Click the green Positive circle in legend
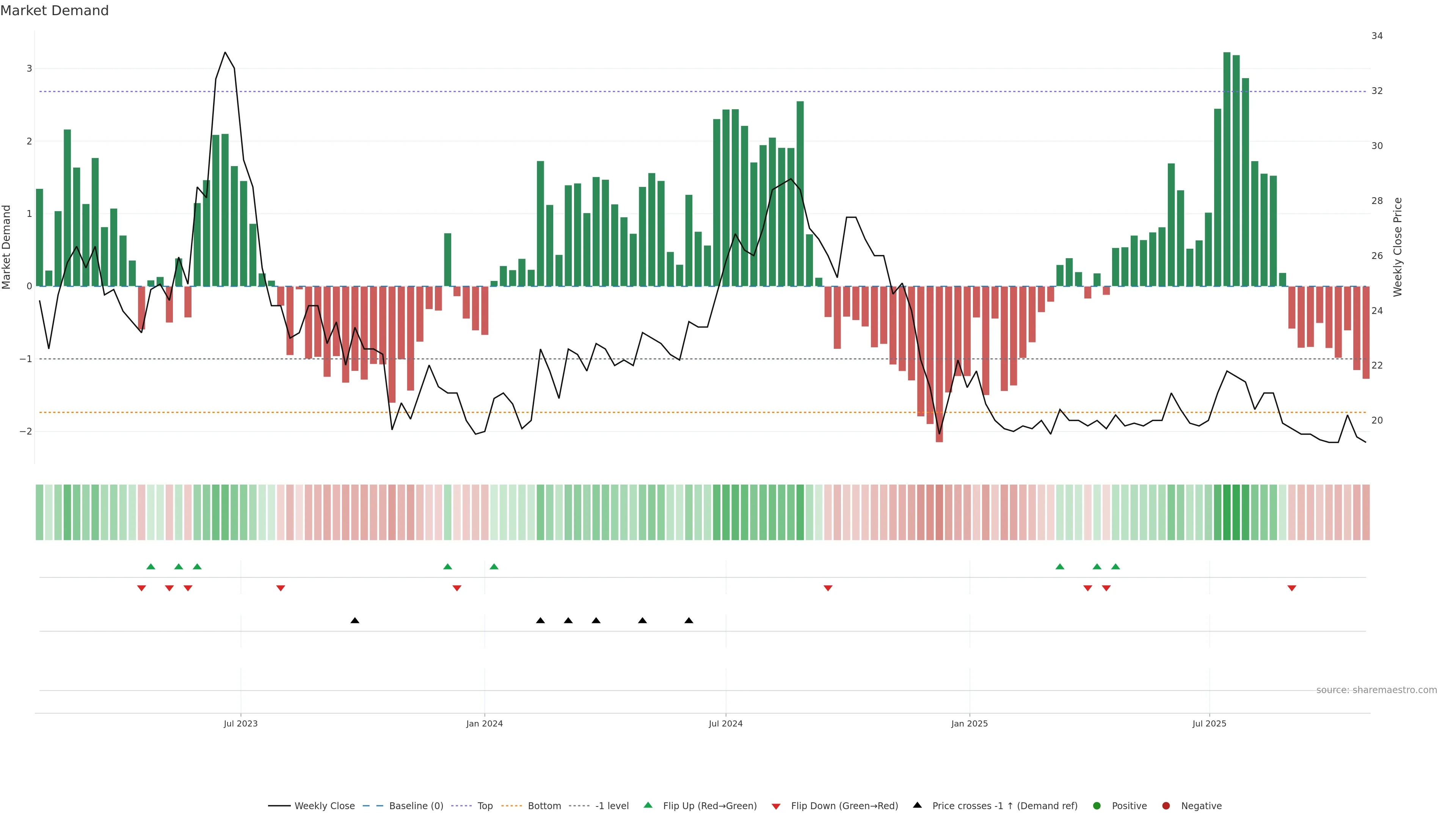Image resolution: width=1456 pixels, height=819 pixels. coord(1097,805)
